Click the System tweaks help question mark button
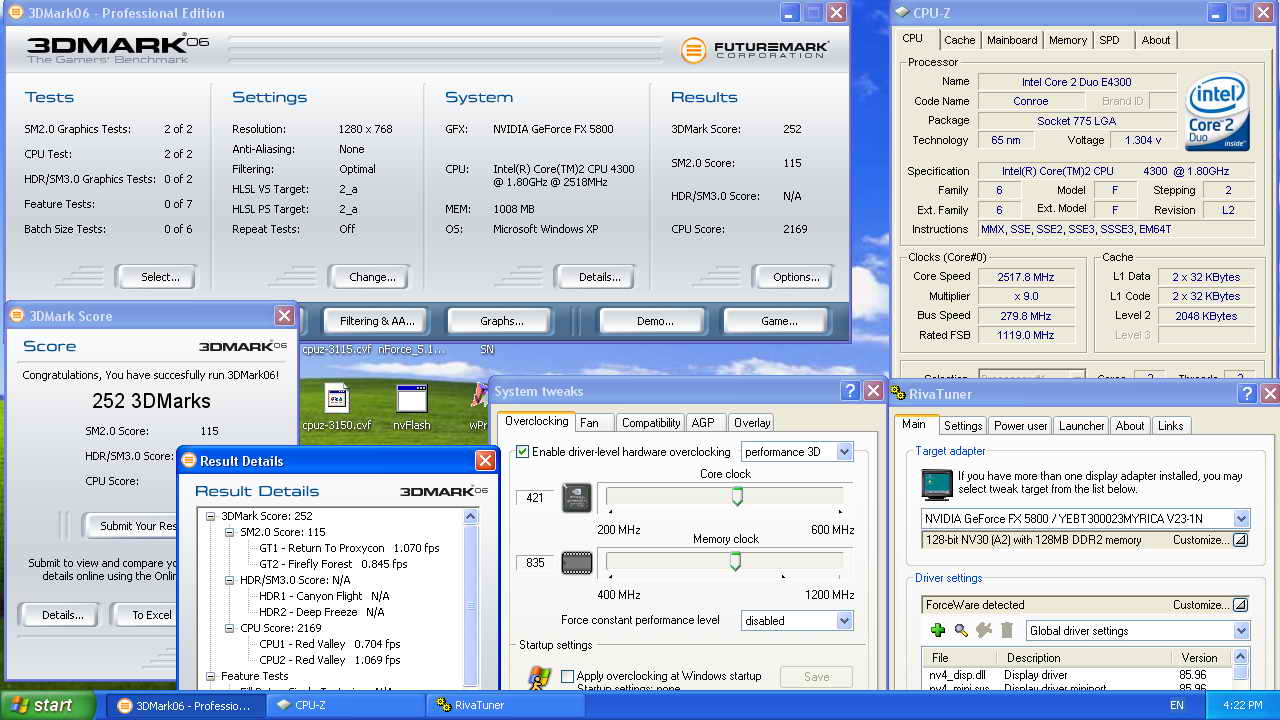1280x720 pixels. [850, 391]
